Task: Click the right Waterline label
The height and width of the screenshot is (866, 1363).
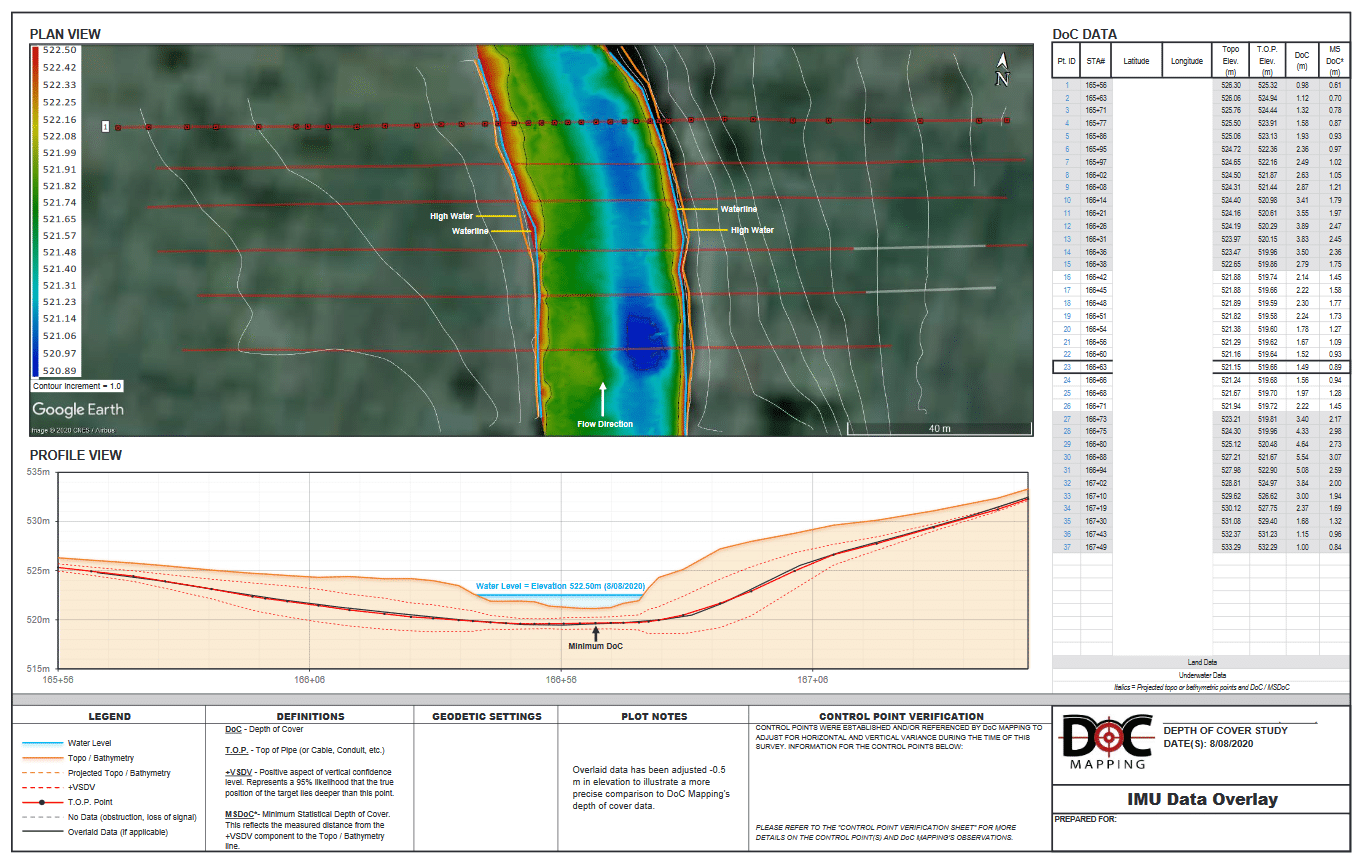Action: (x=739, y=209)
